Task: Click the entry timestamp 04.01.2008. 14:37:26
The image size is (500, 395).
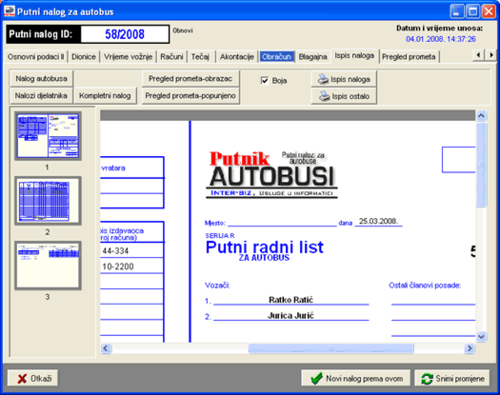Action: (441, 39)
